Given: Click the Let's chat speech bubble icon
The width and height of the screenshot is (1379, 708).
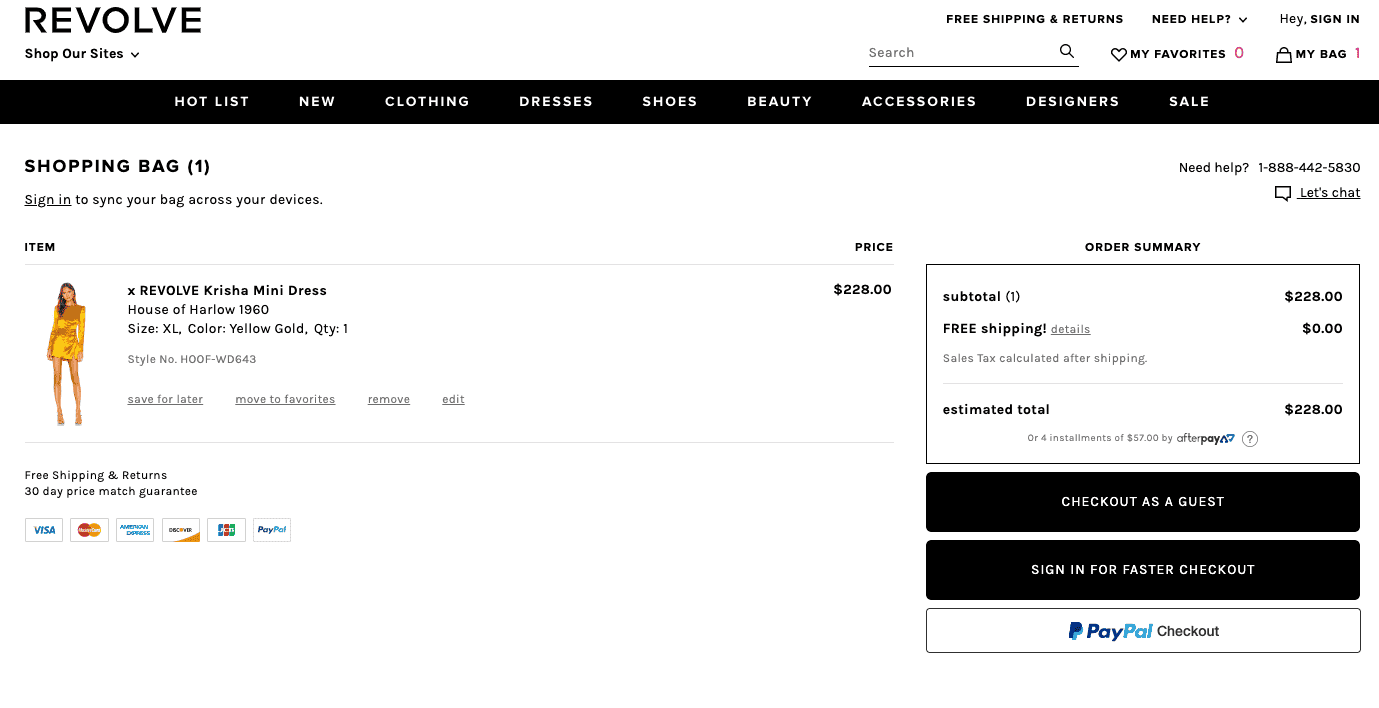Looking at the screenshot, I should (1283, 193).
